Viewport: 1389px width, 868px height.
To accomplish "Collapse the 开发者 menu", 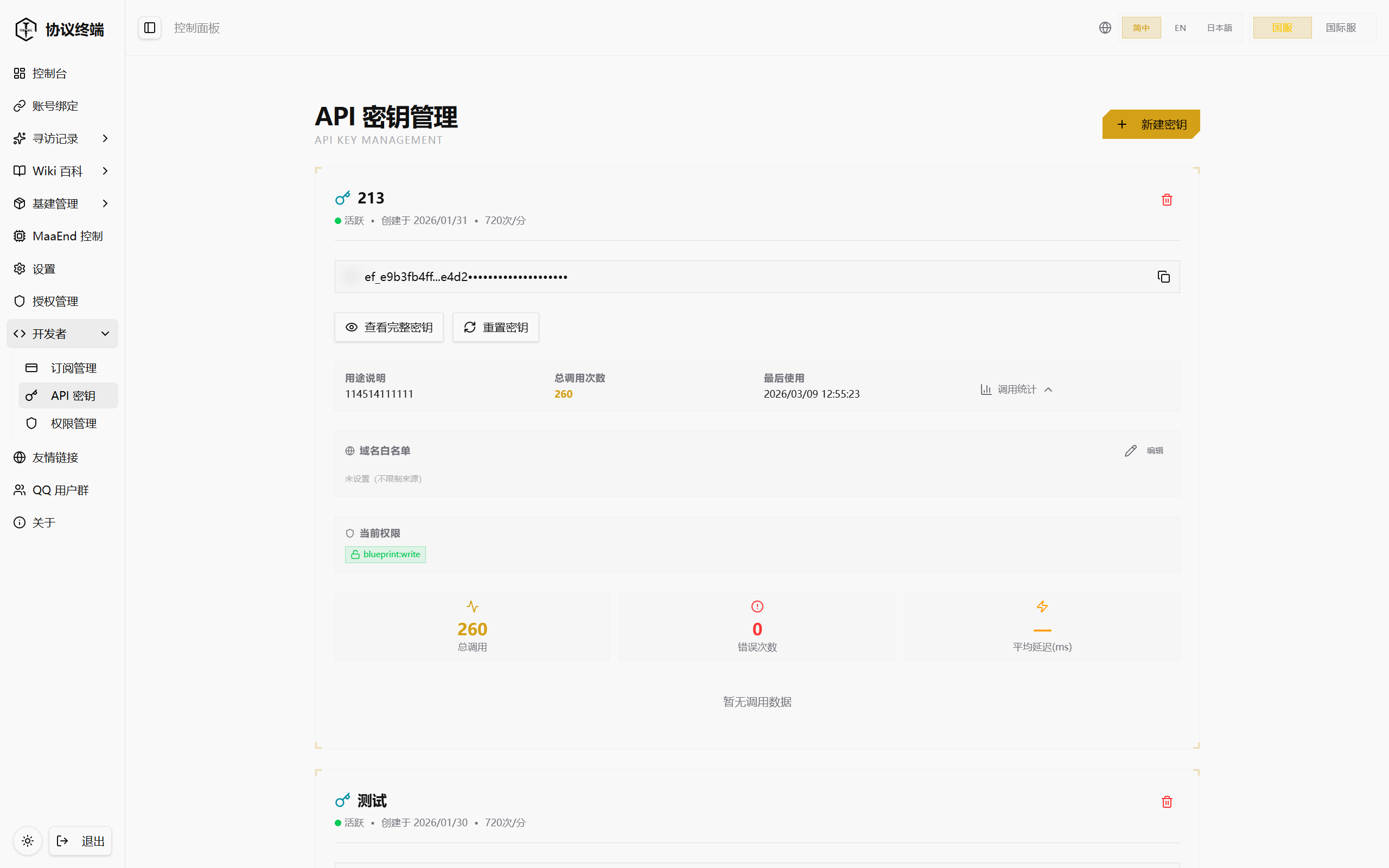I will 62,334.
